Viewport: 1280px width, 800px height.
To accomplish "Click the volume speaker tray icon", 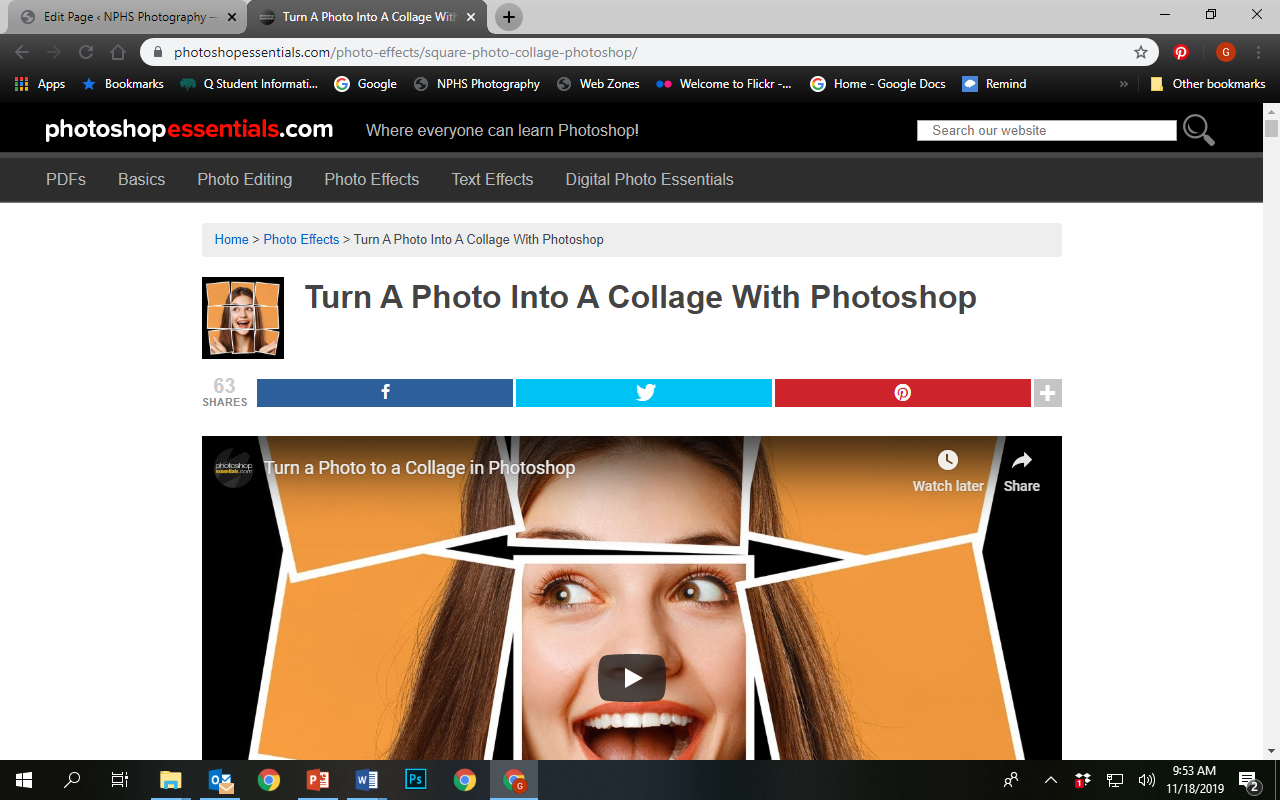I will [1146, 780].
